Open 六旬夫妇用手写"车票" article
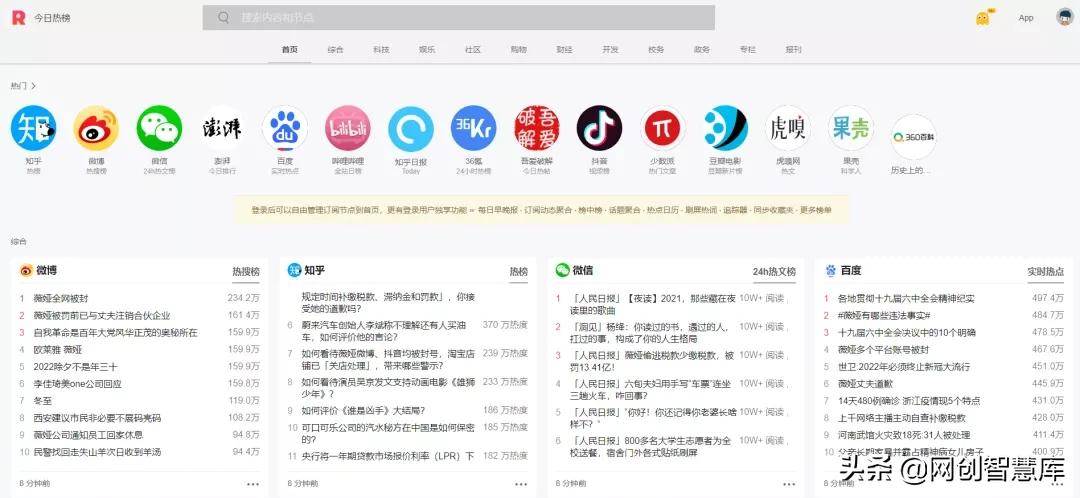Screen dimensions: 1080x498 click(x=650, y=390)
